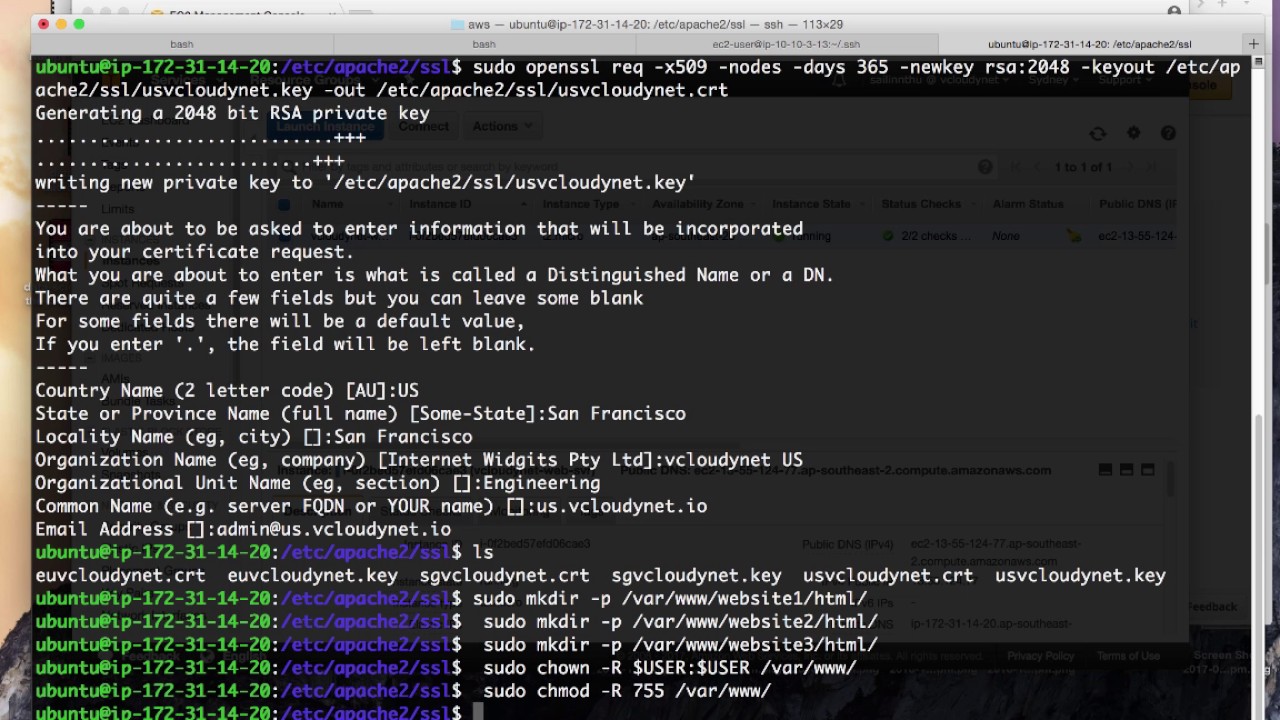Sort by Instance State column header
The width and height of the screenshot is (1280, 720).
click(811, 204)
